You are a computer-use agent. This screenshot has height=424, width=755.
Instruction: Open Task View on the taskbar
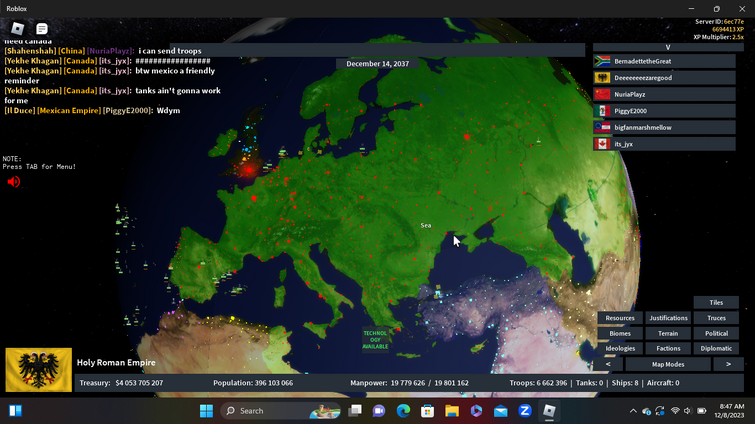point(355,411)
